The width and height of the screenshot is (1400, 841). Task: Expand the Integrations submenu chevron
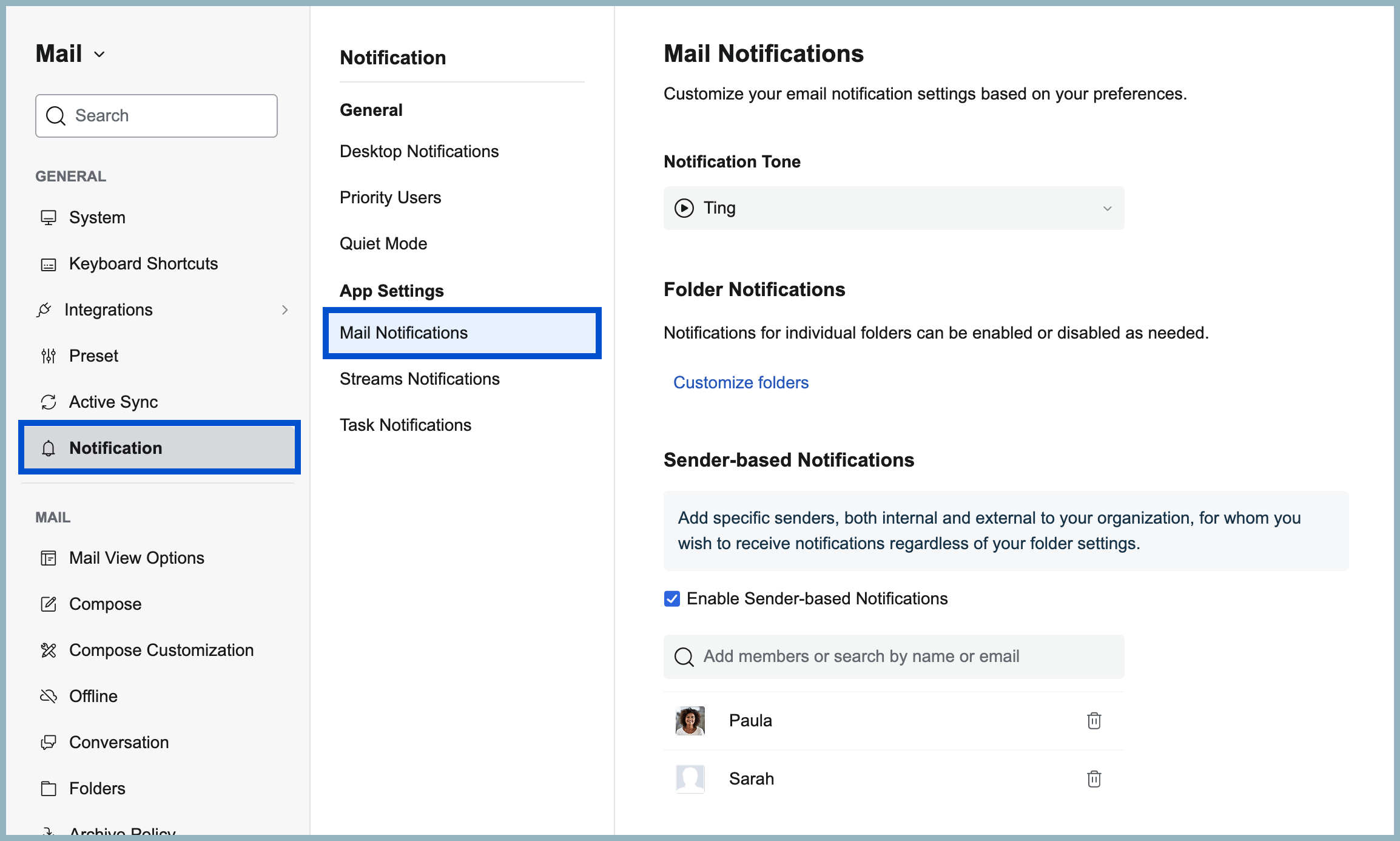click(286, 309)
